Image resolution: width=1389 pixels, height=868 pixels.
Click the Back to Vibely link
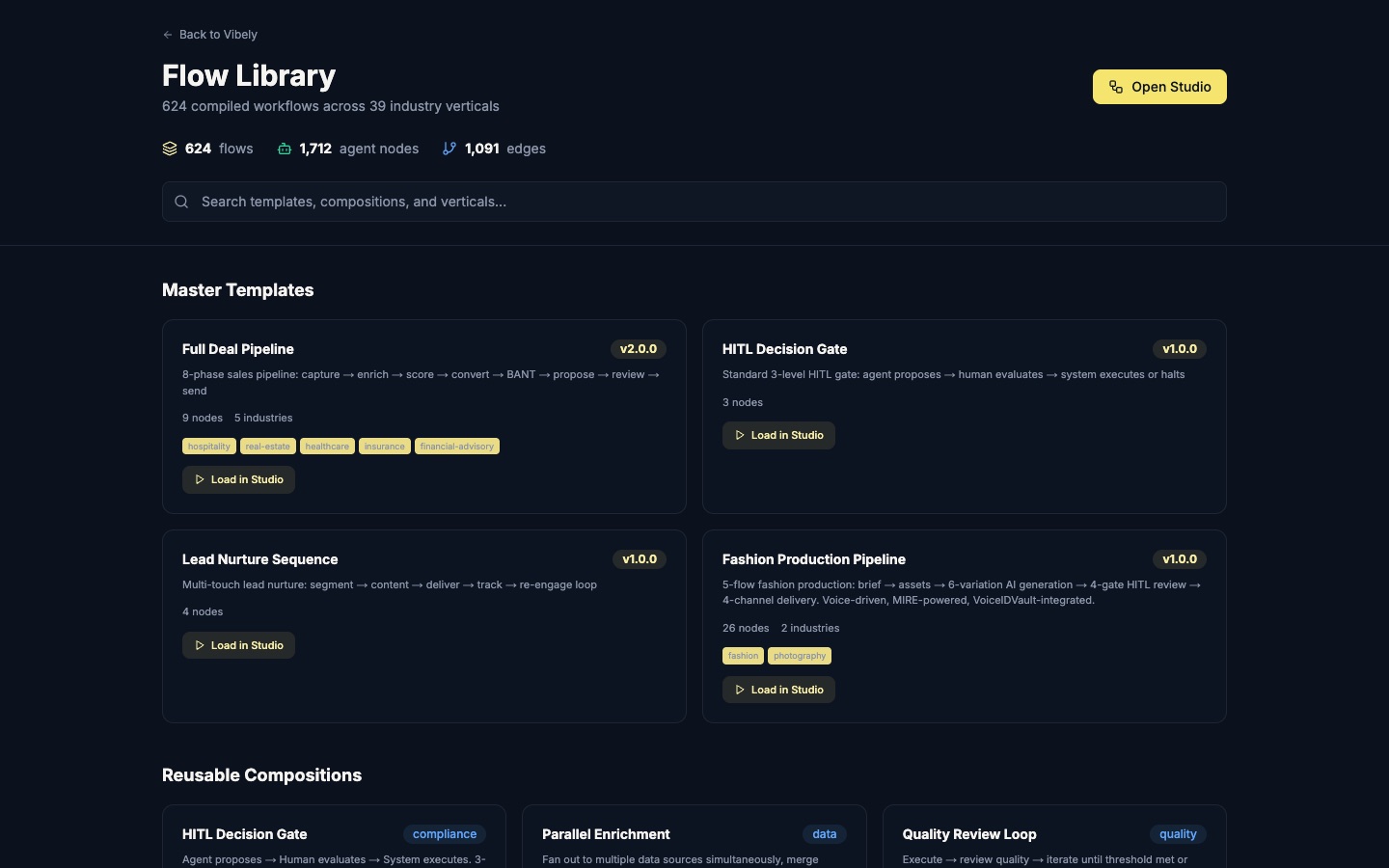209,35
